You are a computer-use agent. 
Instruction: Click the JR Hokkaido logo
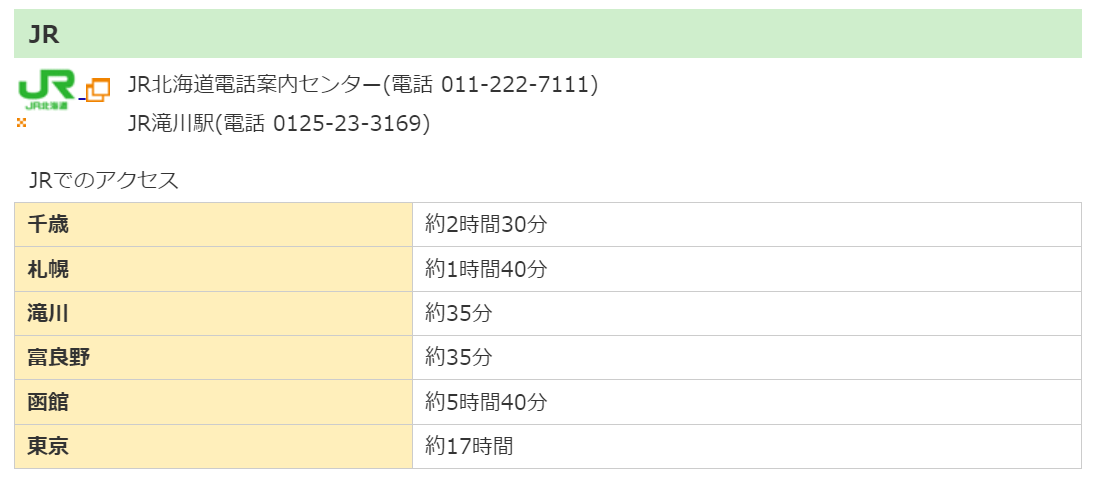47,90
